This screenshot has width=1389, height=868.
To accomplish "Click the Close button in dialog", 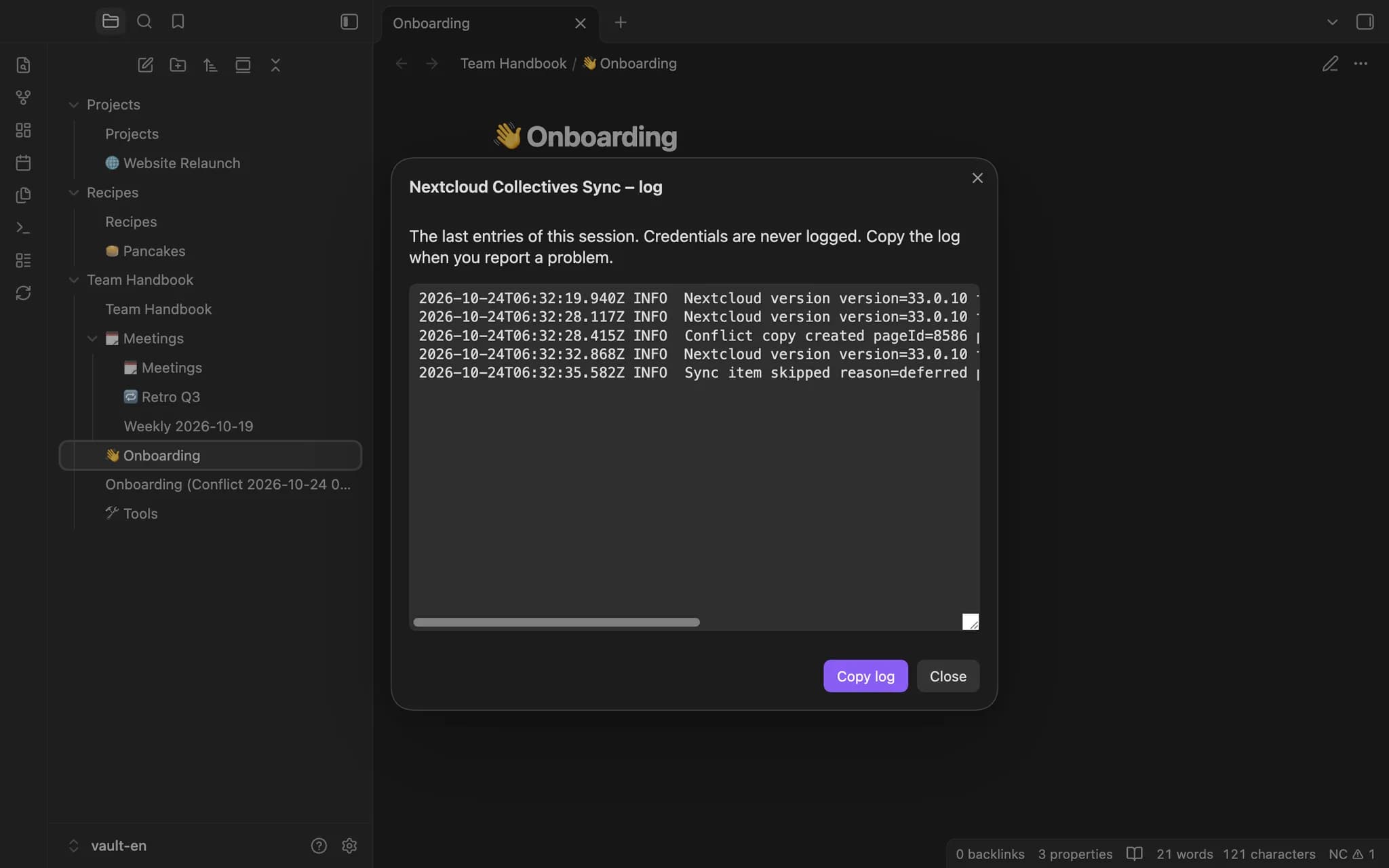I will pyautogui.click(x=948, y=676).
